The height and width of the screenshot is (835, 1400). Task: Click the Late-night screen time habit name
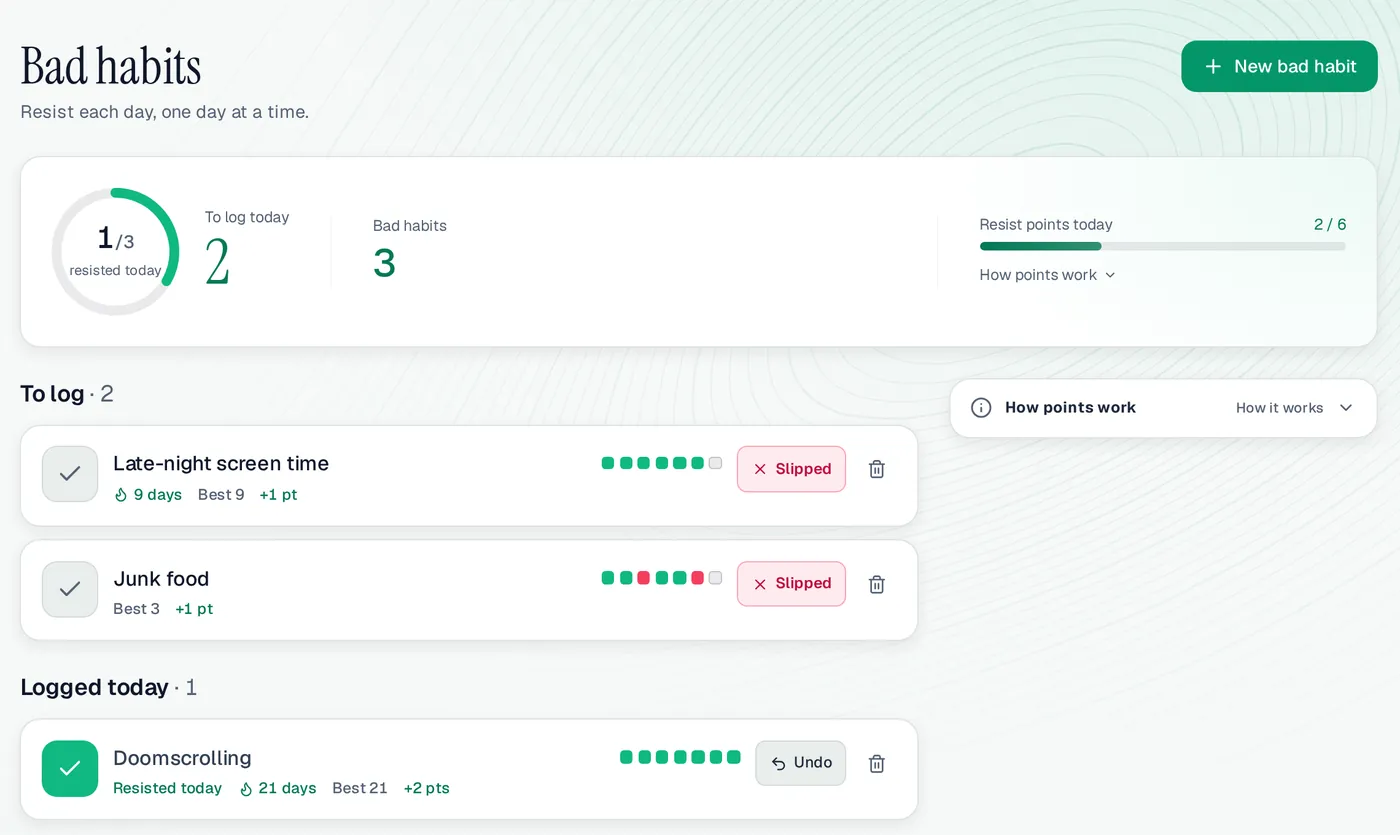click(221, 464)
